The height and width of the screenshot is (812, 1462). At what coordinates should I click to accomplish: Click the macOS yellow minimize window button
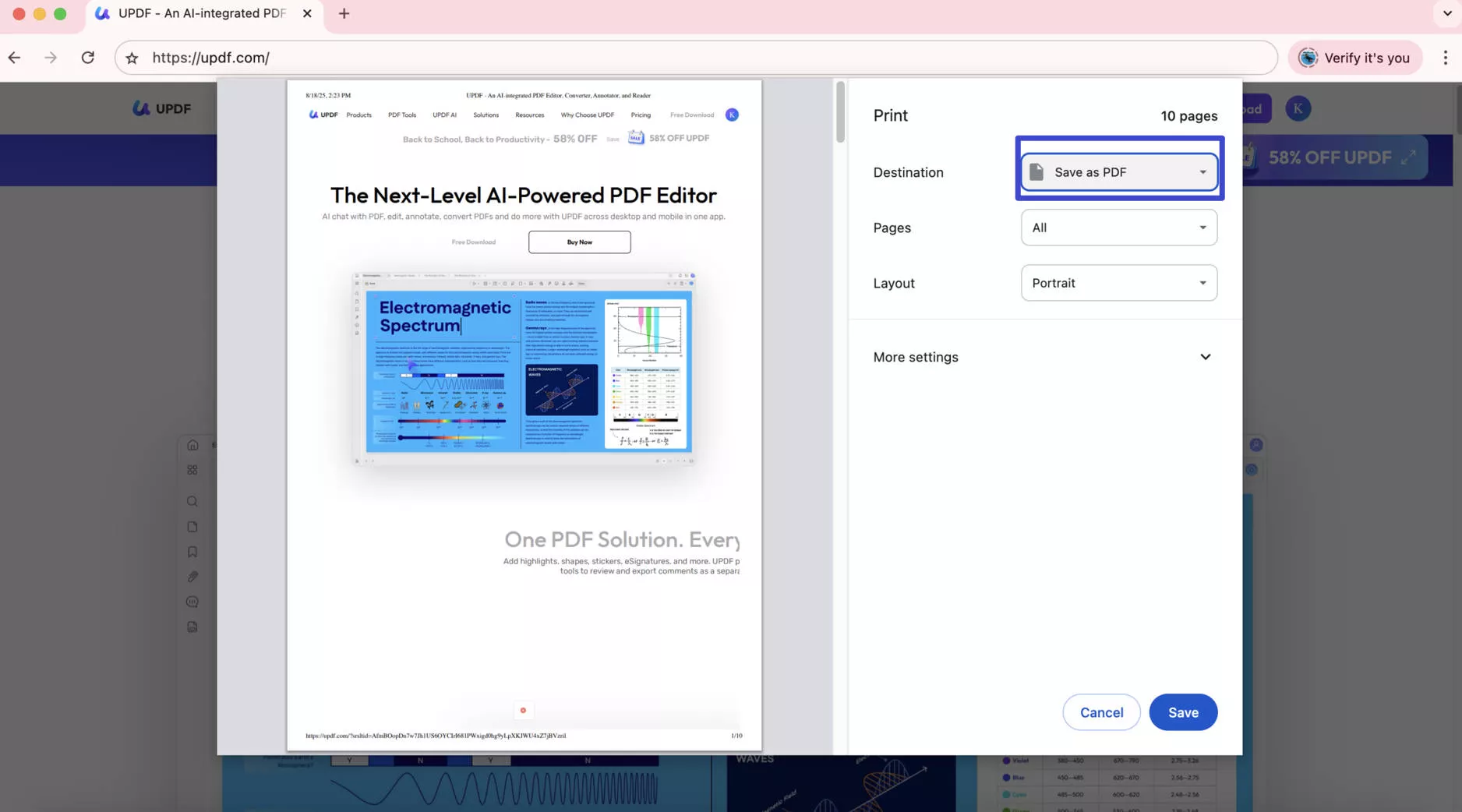pos(39,13)
